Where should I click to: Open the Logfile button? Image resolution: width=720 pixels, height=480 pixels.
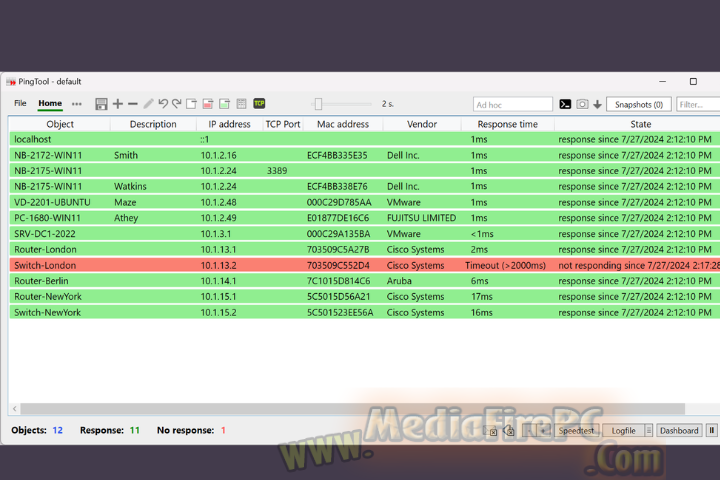623,430
